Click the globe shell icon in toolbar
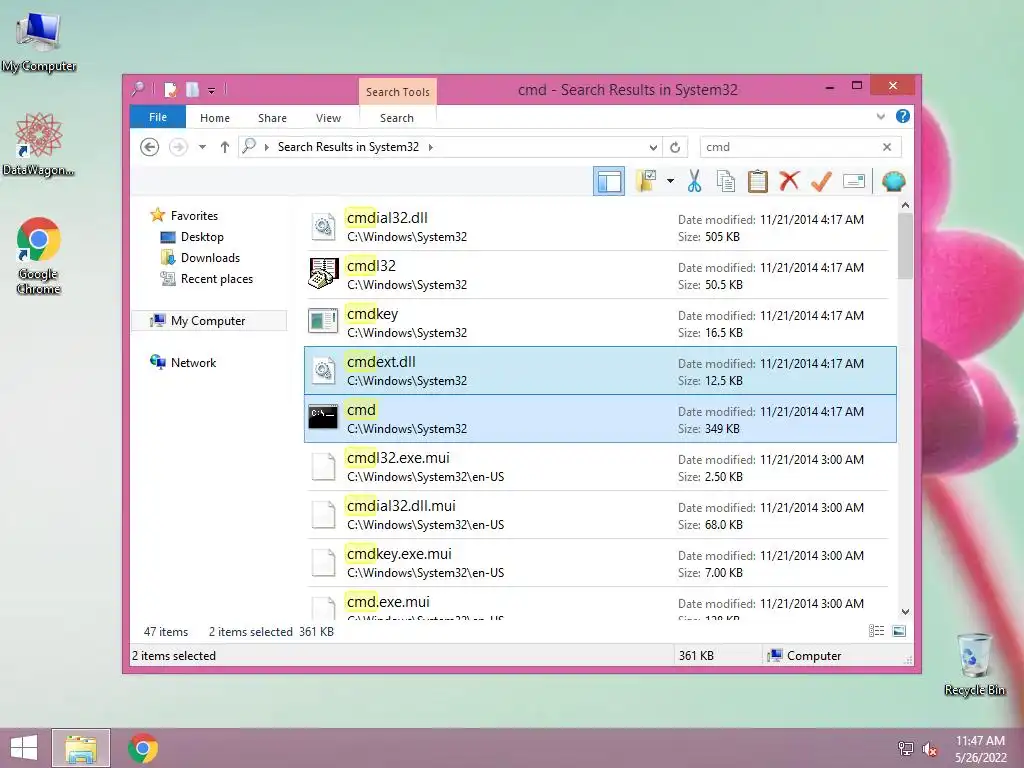Image resolution: width=1024 pixels, height=768 pixels. [x=893, y=181]
